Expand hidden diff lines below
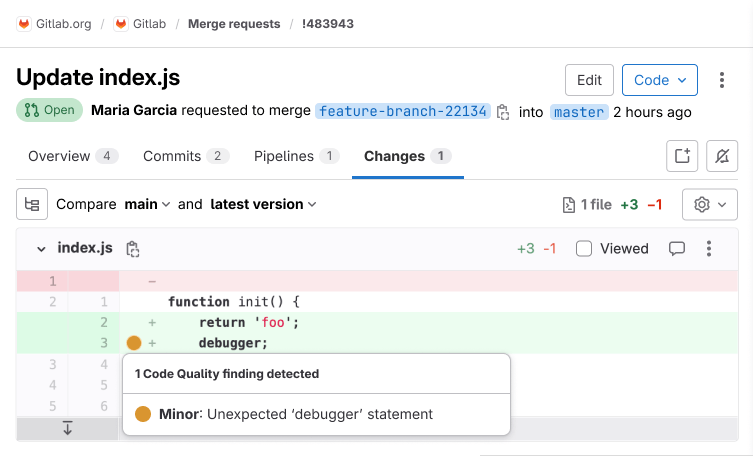 pyautogui.click(x=68, y=428)
